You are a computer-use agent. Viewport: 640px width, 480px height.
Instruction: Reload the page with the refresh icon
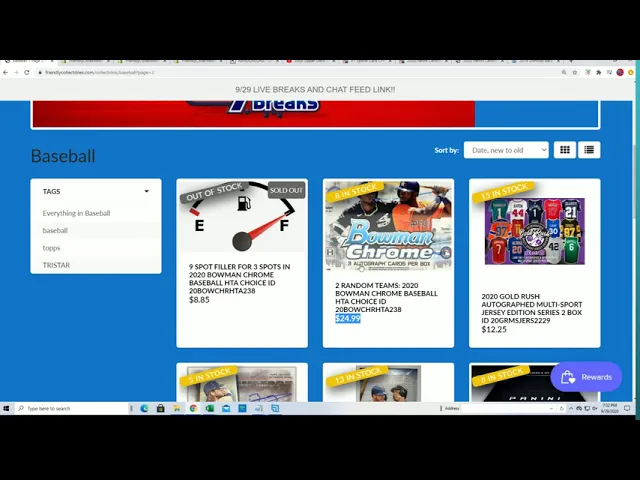pyautogui.click(x=27, y=72)
